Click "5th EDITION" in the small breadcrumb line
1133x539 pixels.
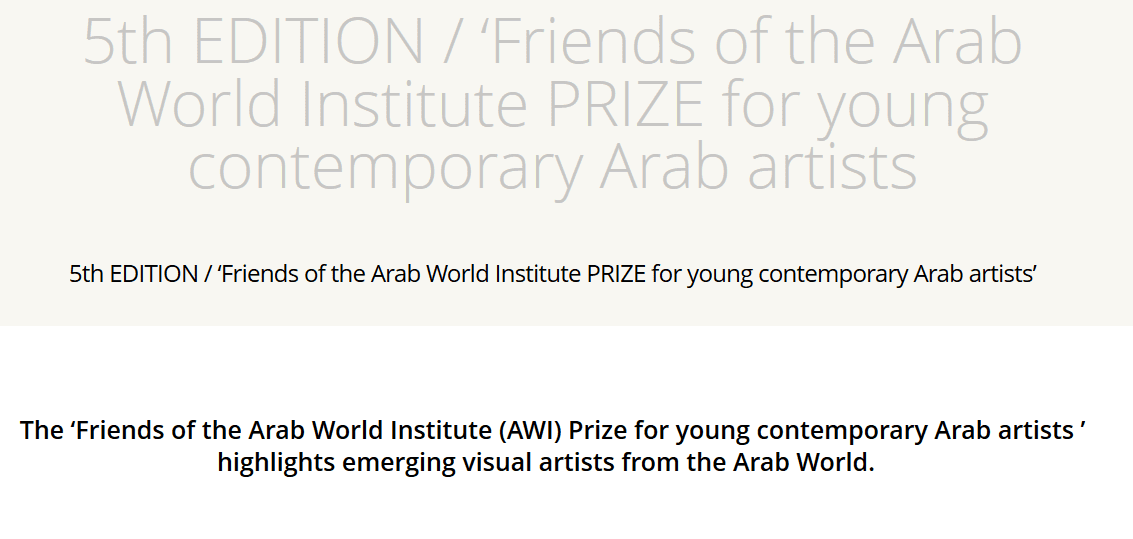pyautogui.click(x=133, y=274)
